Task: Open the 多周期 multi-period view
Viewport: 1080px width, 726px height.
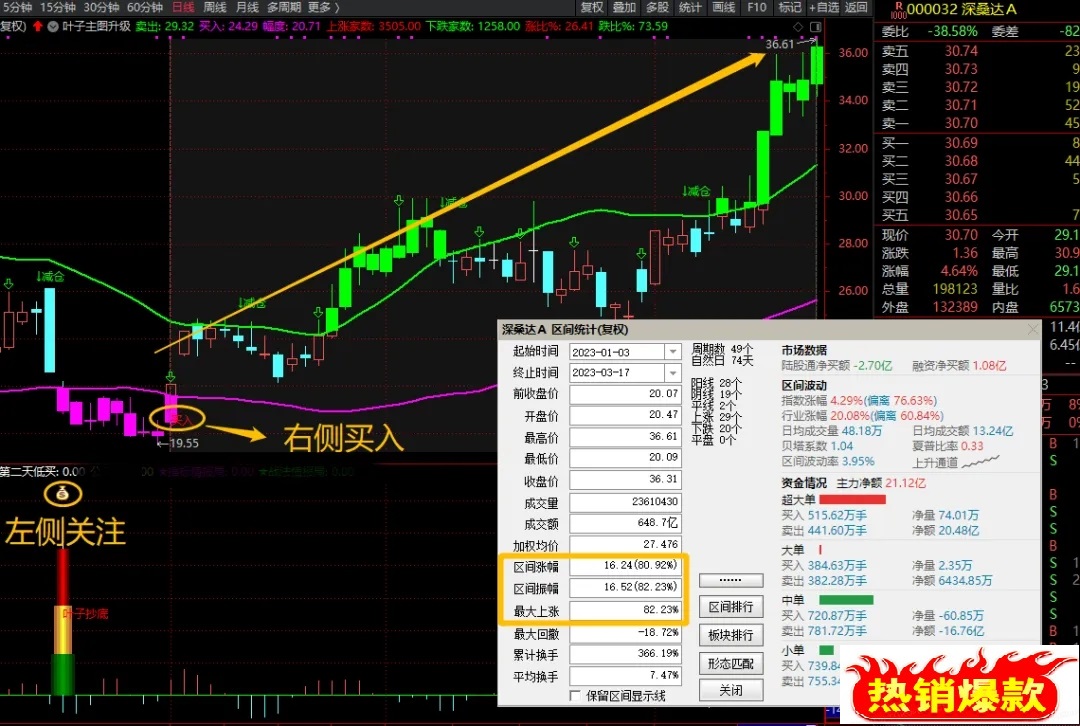Action: point(284,8)
